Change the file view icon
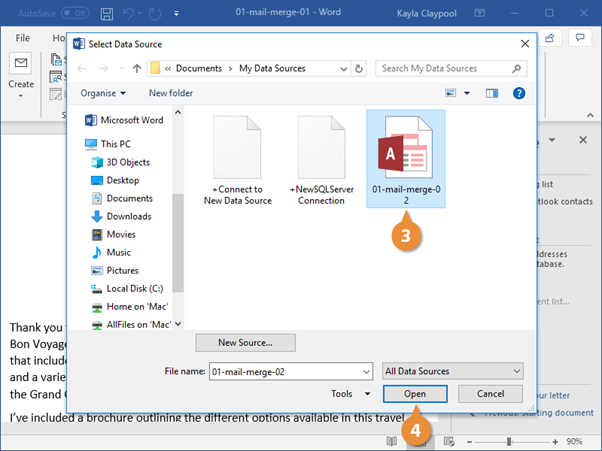This screenshot has width=602, height=451. (450, 93)
